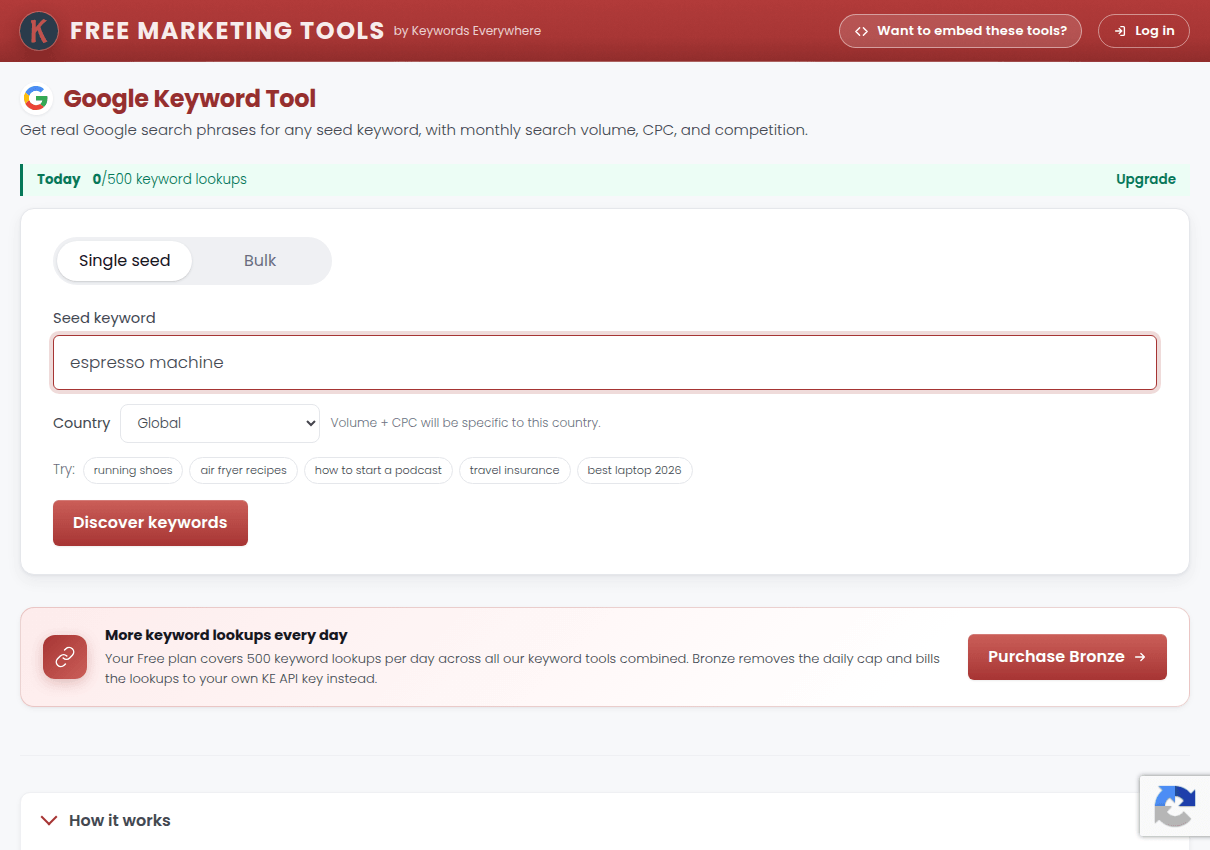Click the link icon in upgrade banner
The height and width of the screenshot is (850, 1210).
point(65,657)
